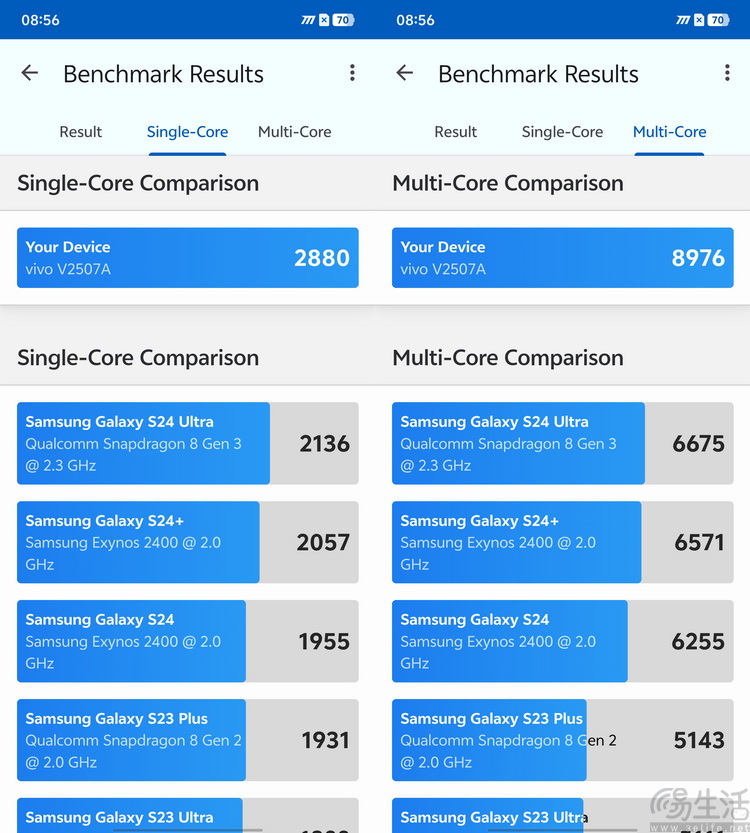
Task: Open Your Device single-core score 2880 card
Action: click(x=188, y=258)
